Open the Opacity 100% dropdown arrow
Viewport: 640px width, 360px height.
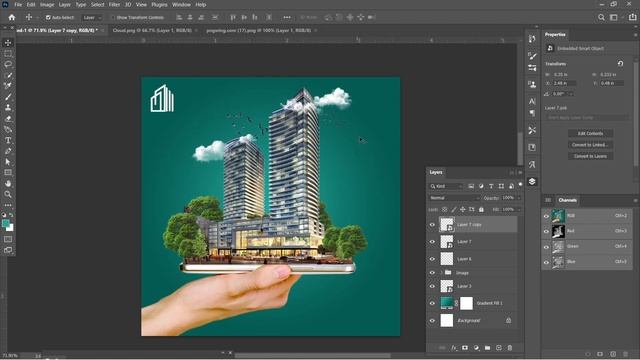point(519,198)
